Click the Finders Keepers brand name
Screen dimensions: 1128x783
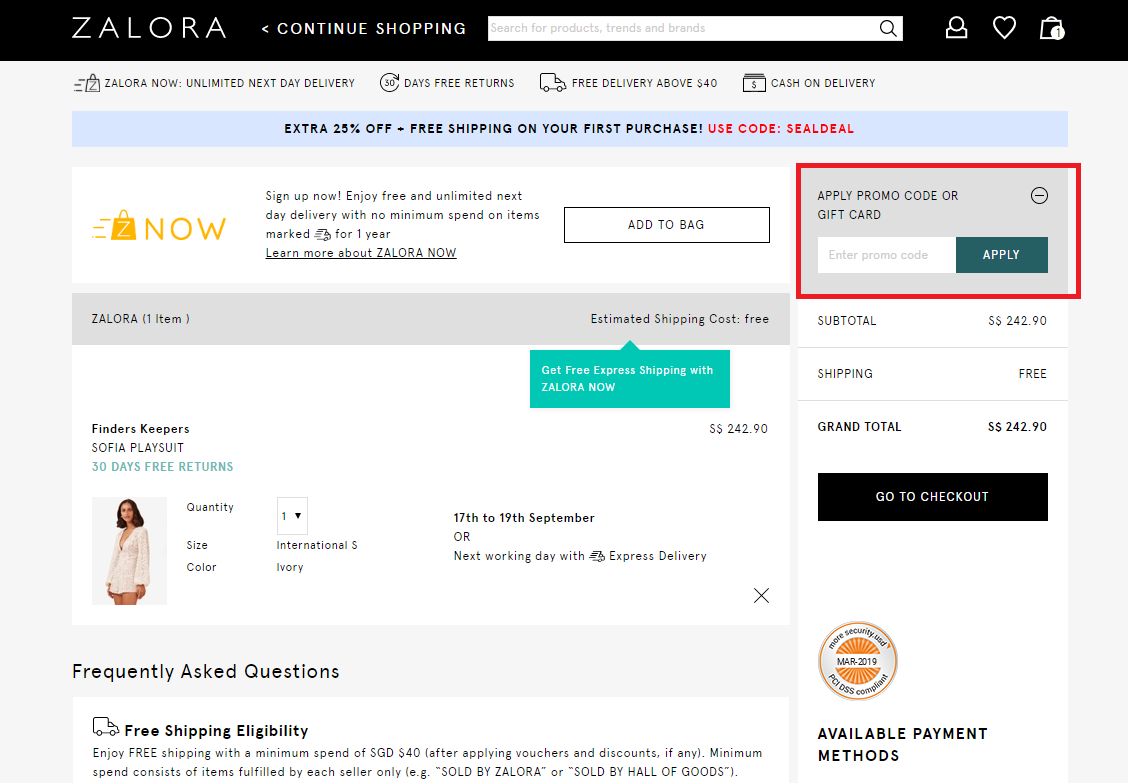(140, 429)
